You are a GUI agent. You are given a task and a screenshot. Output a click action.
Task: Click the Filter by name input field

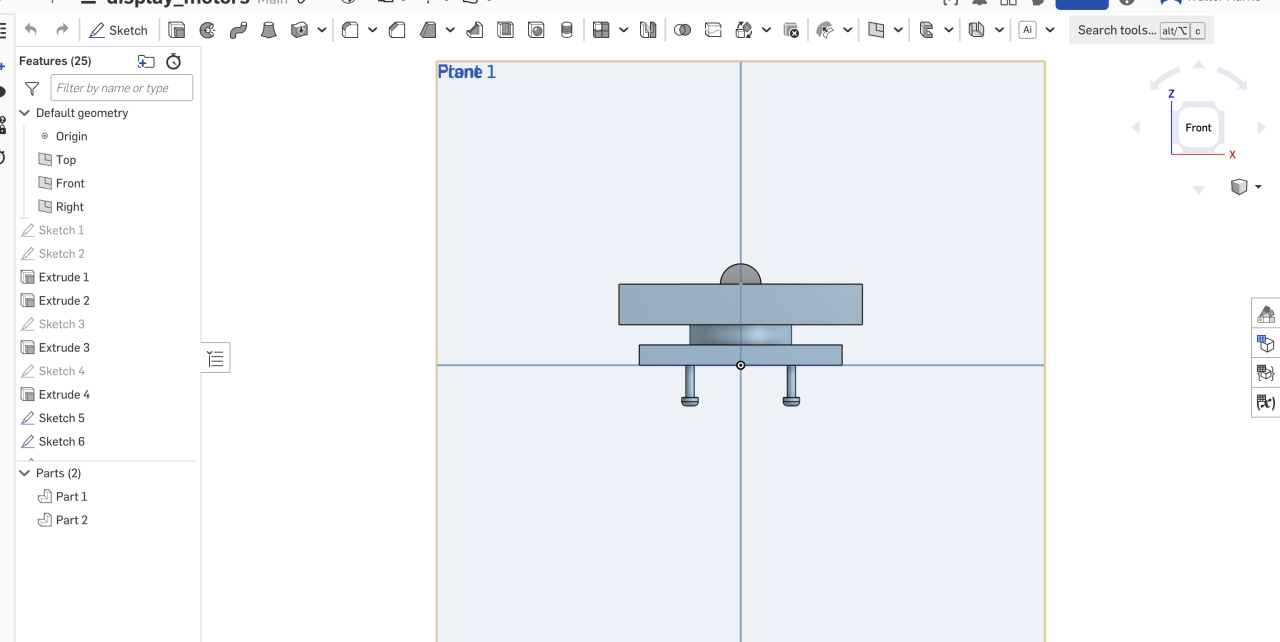[122, 88]
